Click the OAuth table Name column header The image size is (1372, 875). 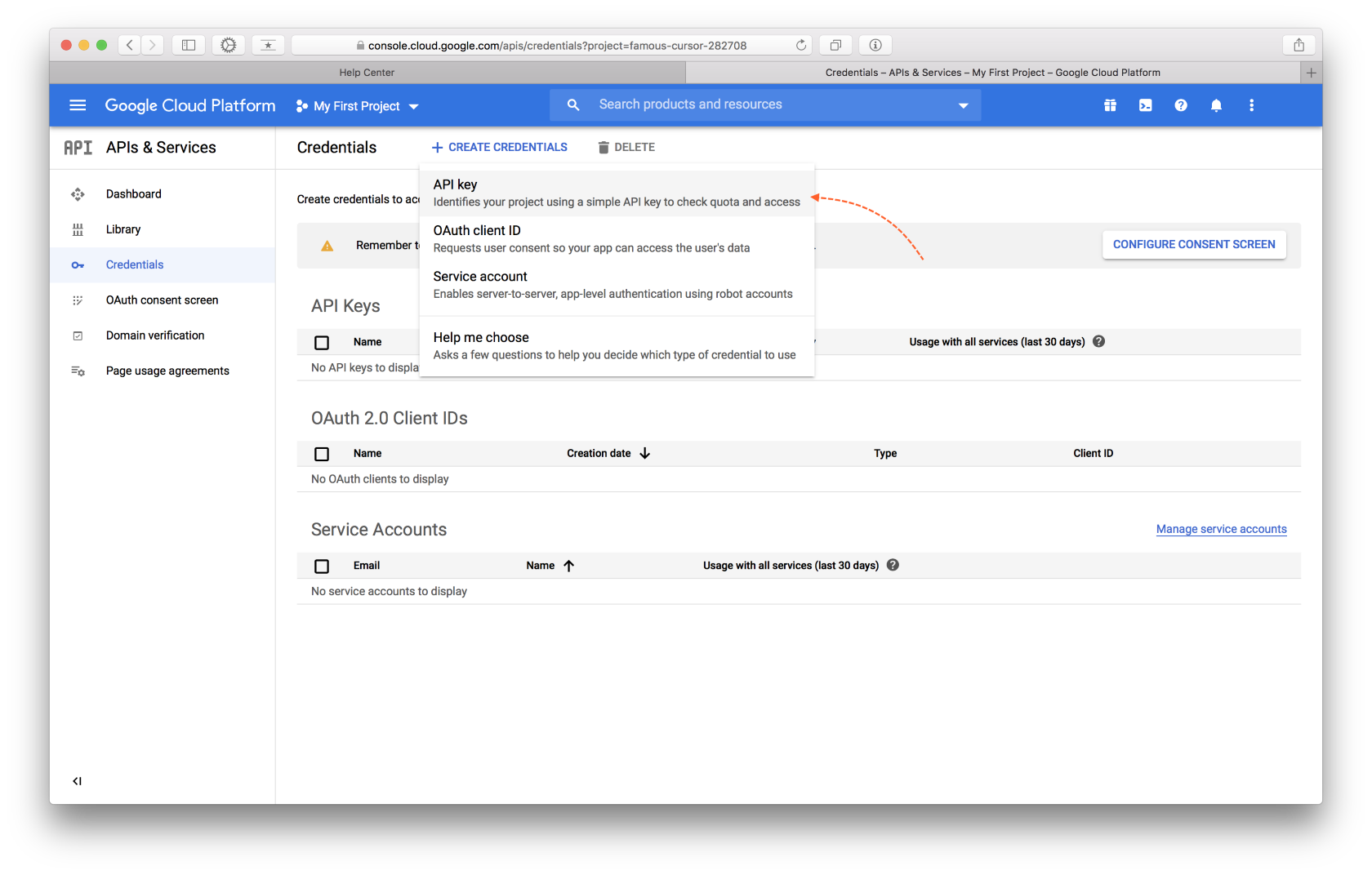tap(367, 454)
